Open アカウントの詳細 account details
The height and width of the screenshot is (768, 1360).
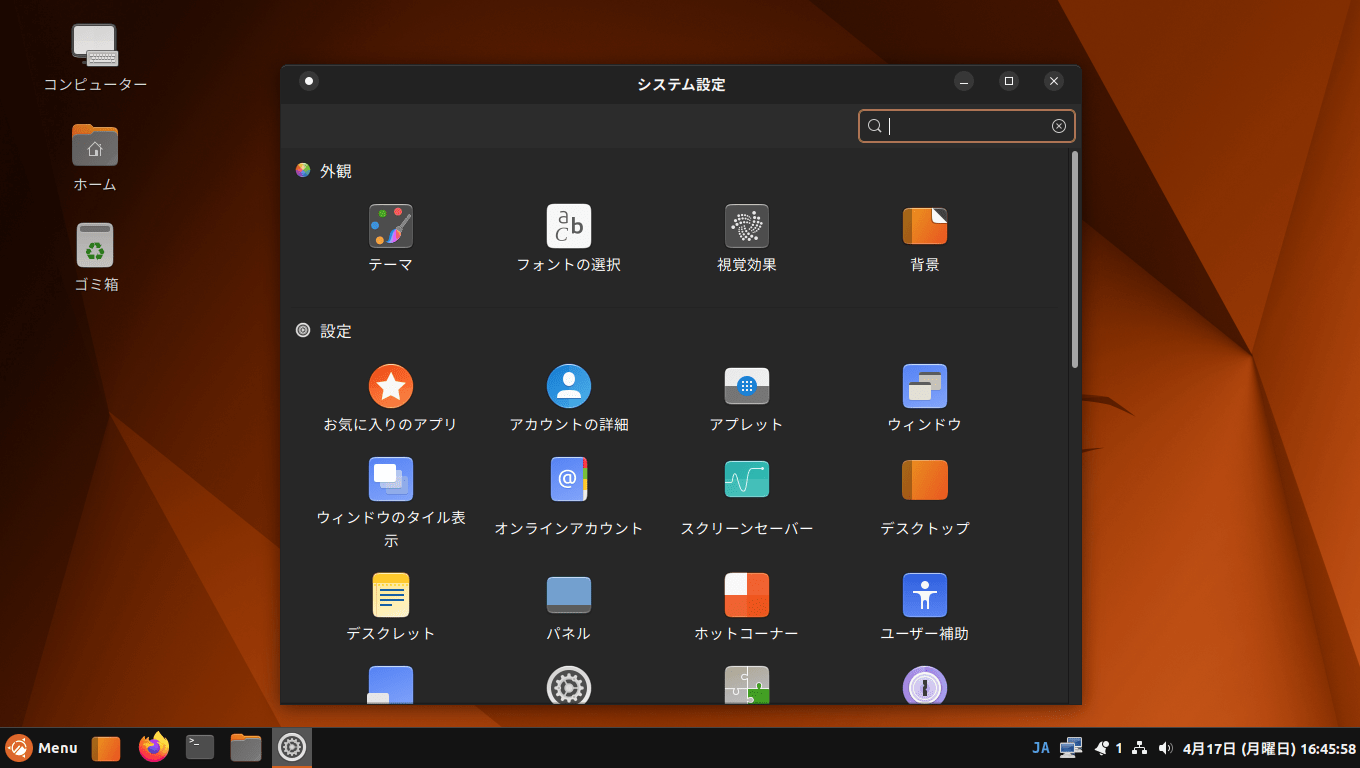click(x=568, y=387)
